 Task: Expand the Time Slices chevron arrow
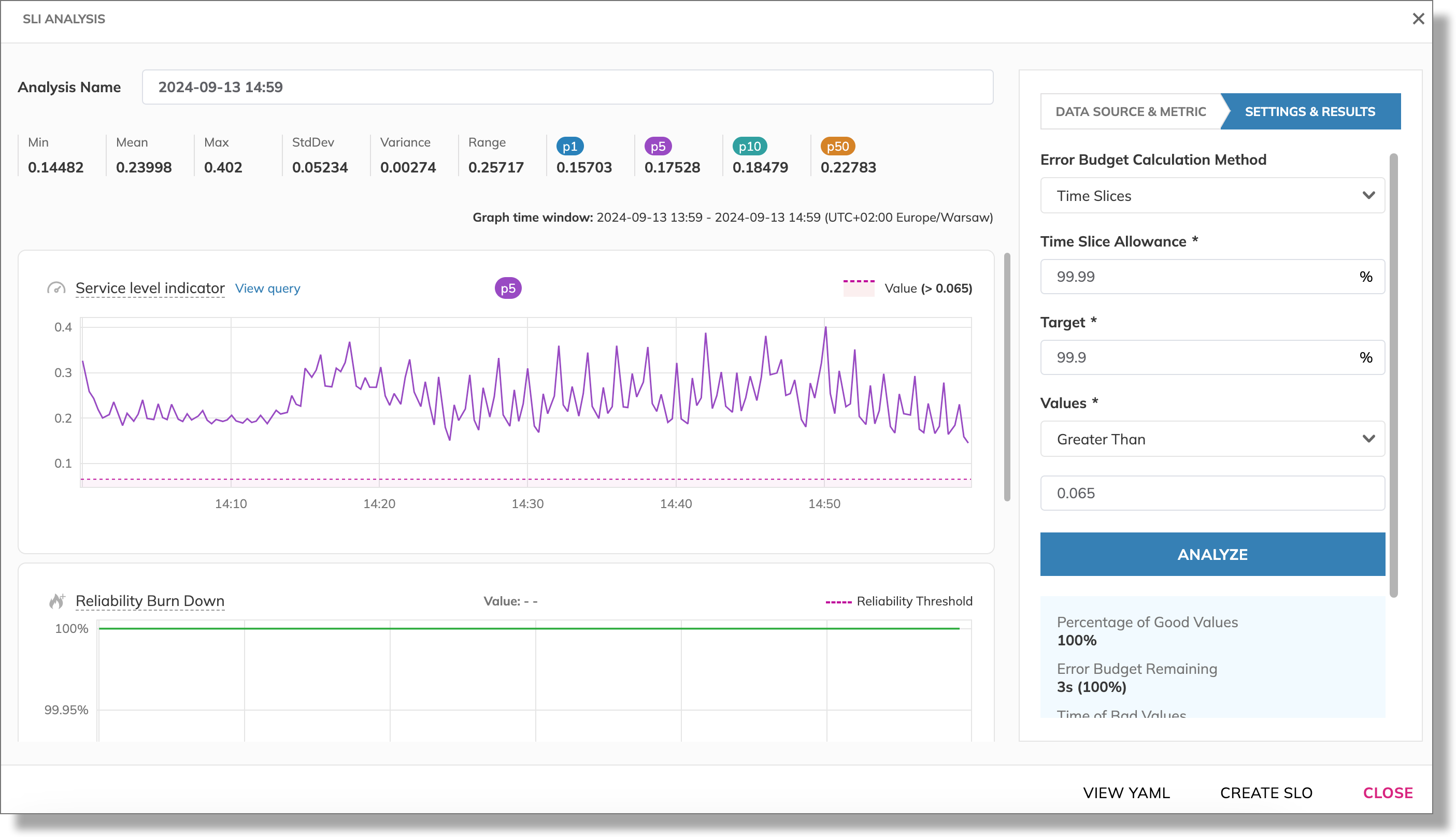click(1368, 195)
